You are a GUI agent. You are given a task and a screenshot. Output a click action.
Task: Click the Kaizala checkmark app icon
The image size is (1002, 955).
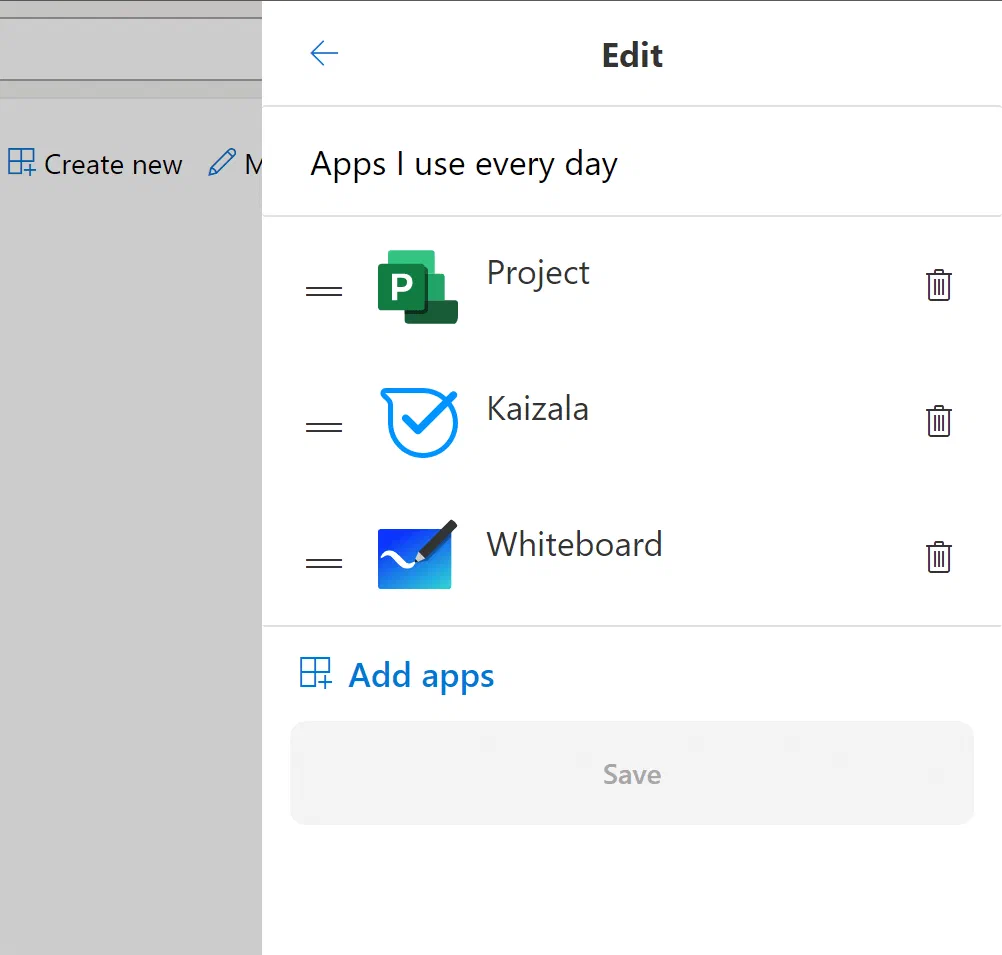[419, 422]
